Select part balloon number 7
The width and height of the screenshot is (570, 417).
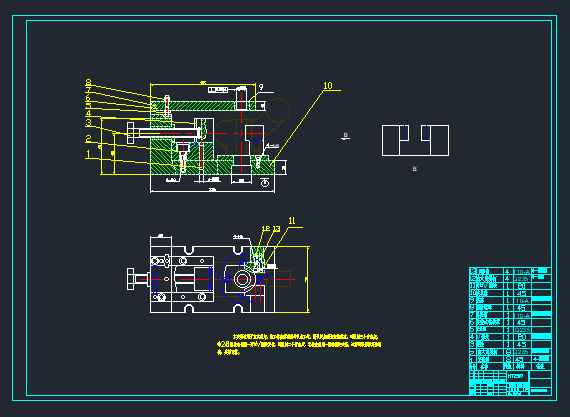tap(88, 90)
